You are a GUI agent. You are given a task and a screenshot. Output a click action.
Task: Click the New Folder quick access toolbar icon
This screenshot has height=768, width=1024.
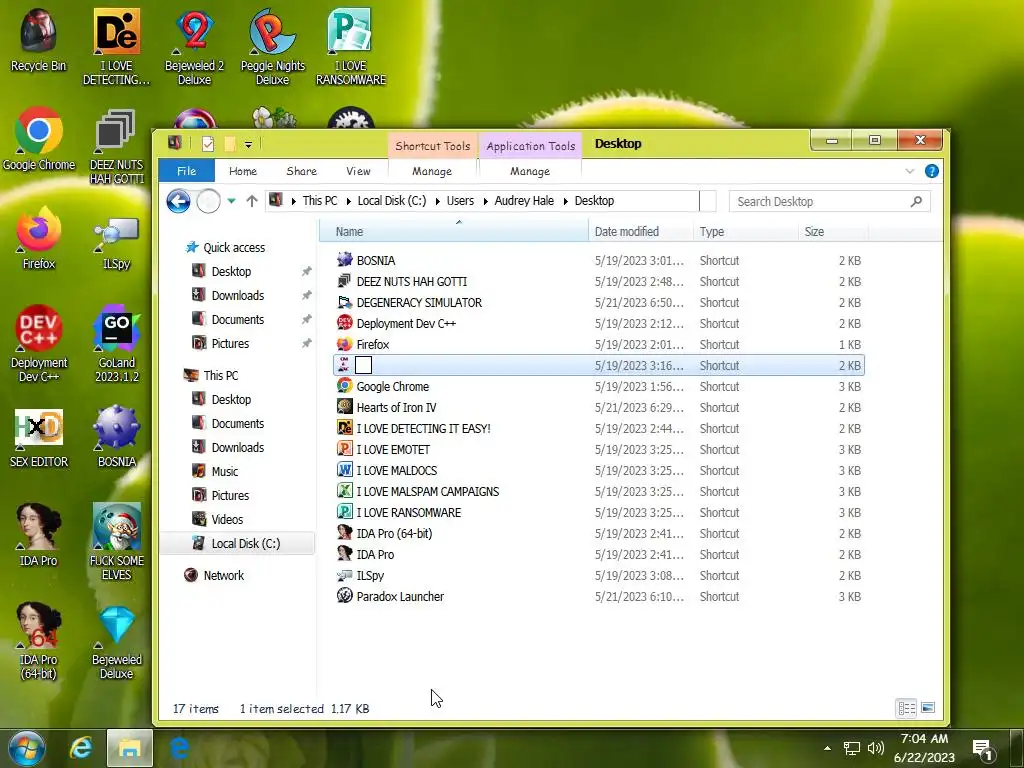click(x=229, y=144)
